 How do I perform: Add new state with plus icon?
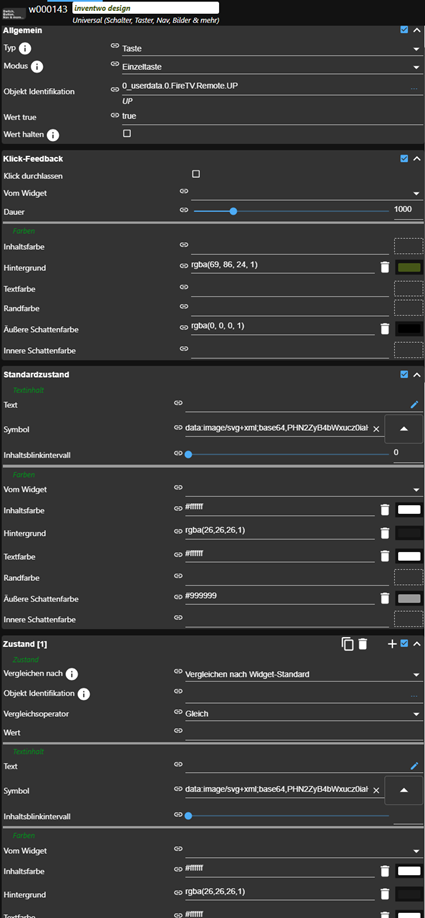click(x=392, y=644)
